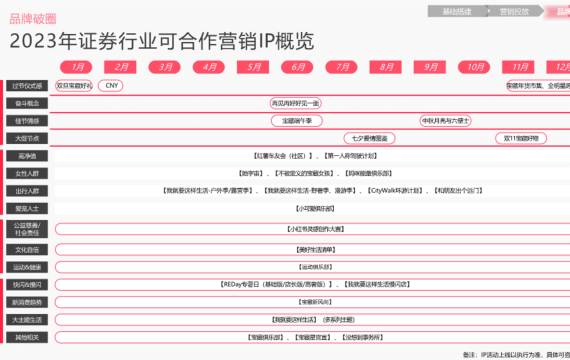
Task: Select the 2月 month marker
Action: click(x=120, y=67)
